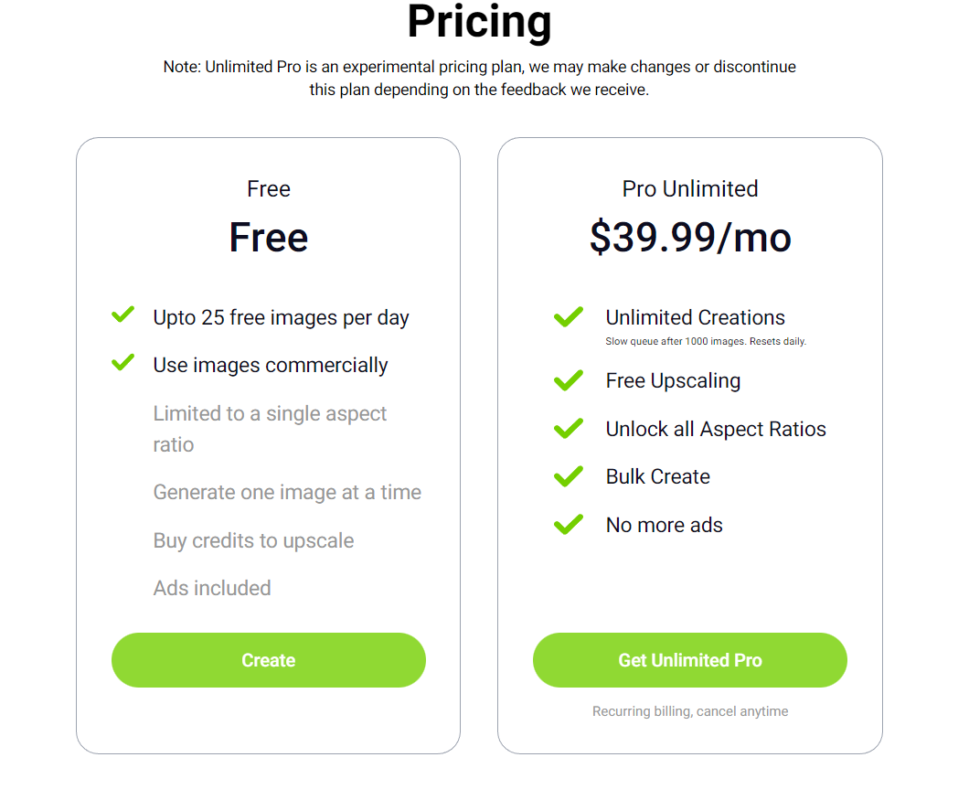Click the Limited to a single aspect ratio text
Screen dimensions: 969x800
[x=269, y=429]
